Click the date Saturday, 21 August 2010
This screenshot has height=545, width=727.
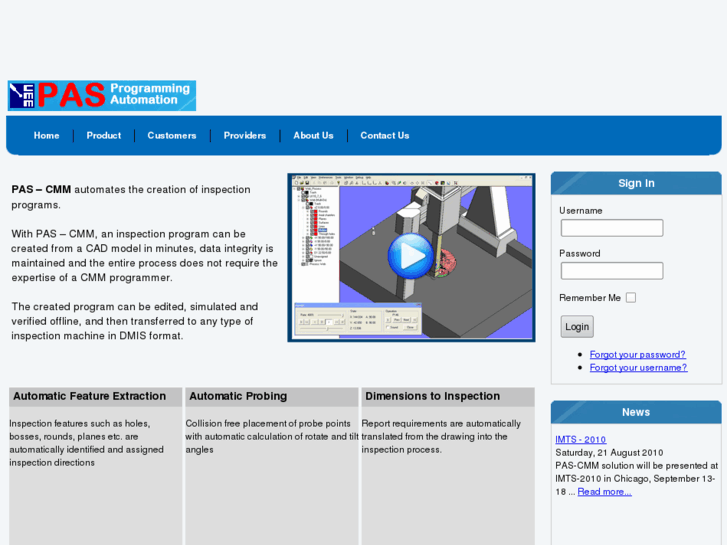(609, 452)
